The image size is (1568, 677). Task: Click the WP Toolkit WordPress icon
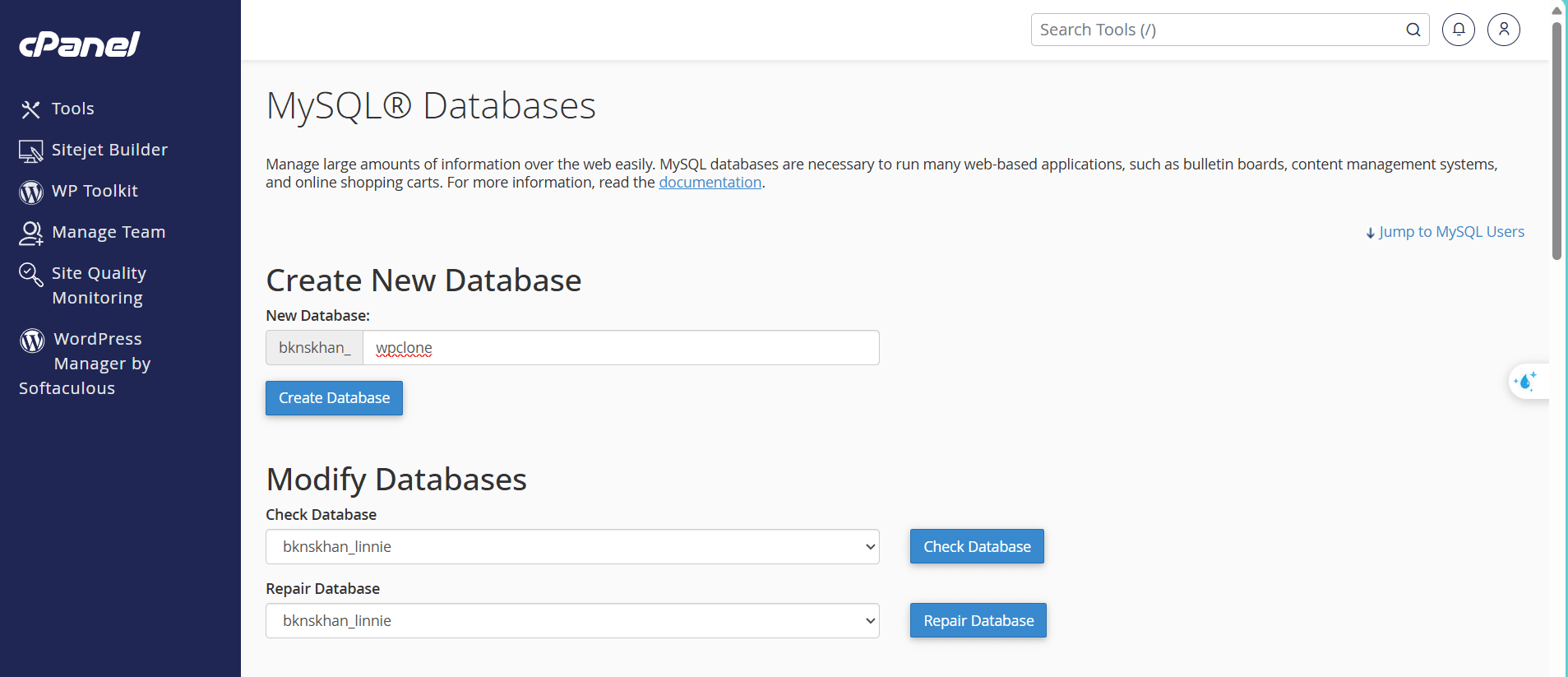[x=30, y=192]
